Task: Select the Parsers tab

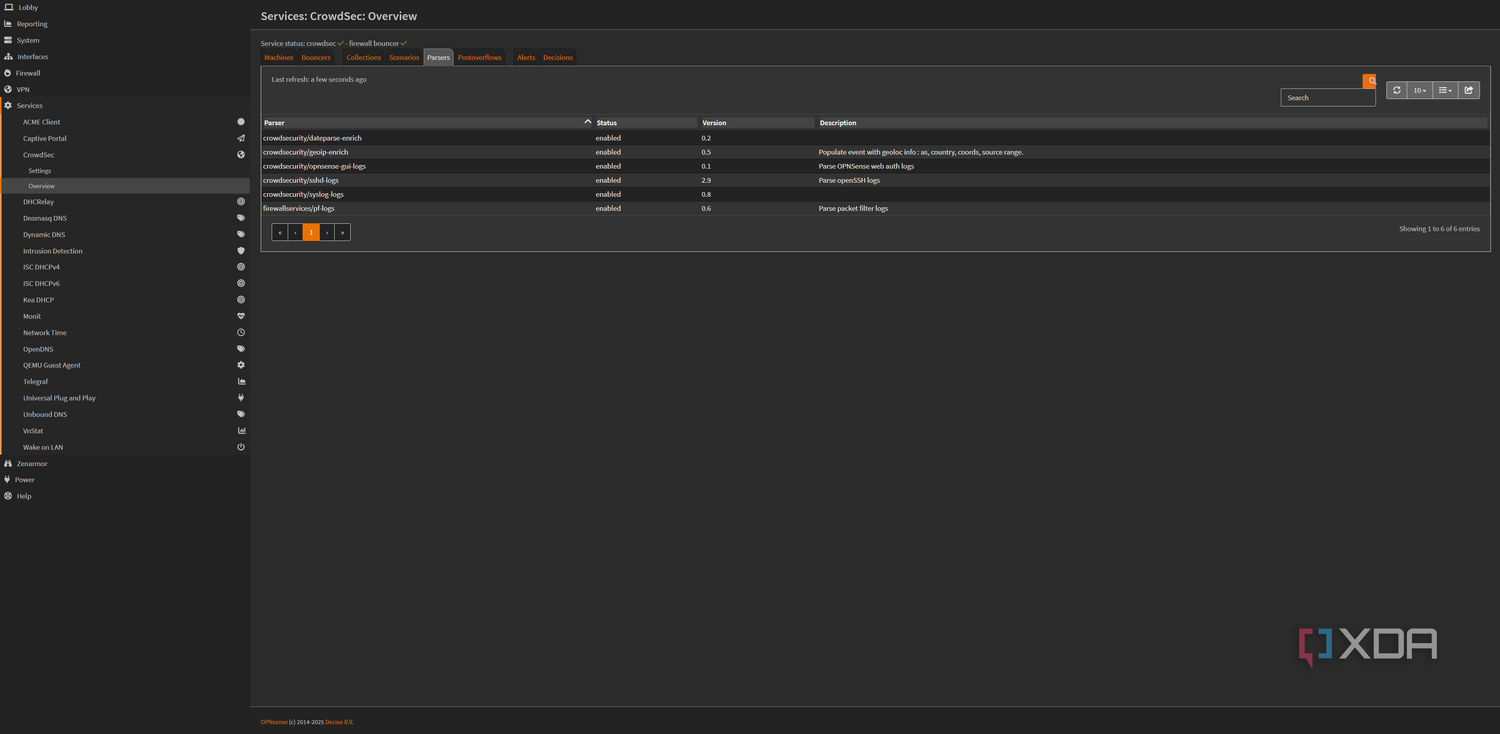Action: (438, 58)
